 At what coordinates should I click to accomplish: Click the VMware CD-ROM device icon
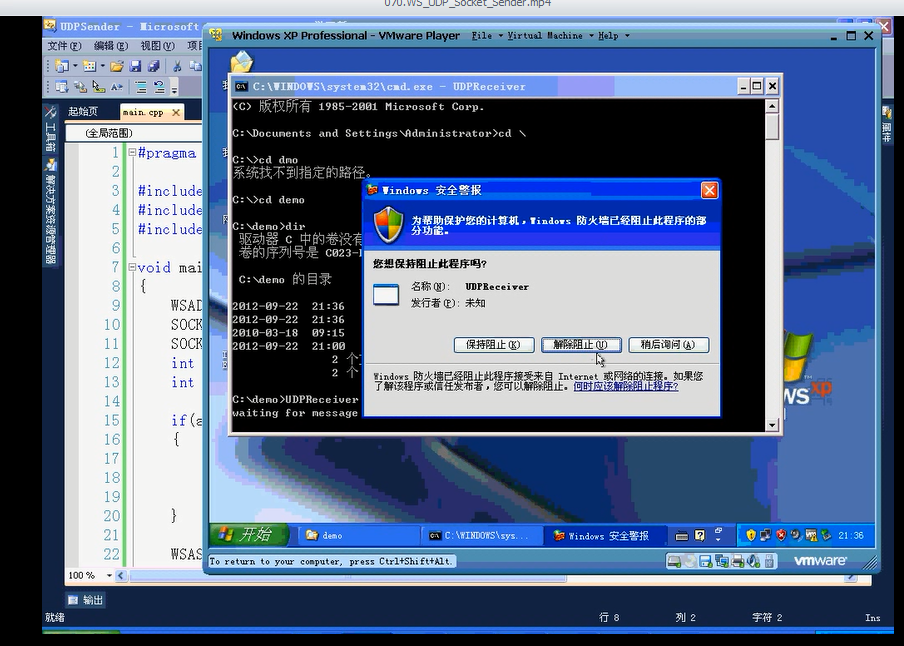click(x=690, y=561)
